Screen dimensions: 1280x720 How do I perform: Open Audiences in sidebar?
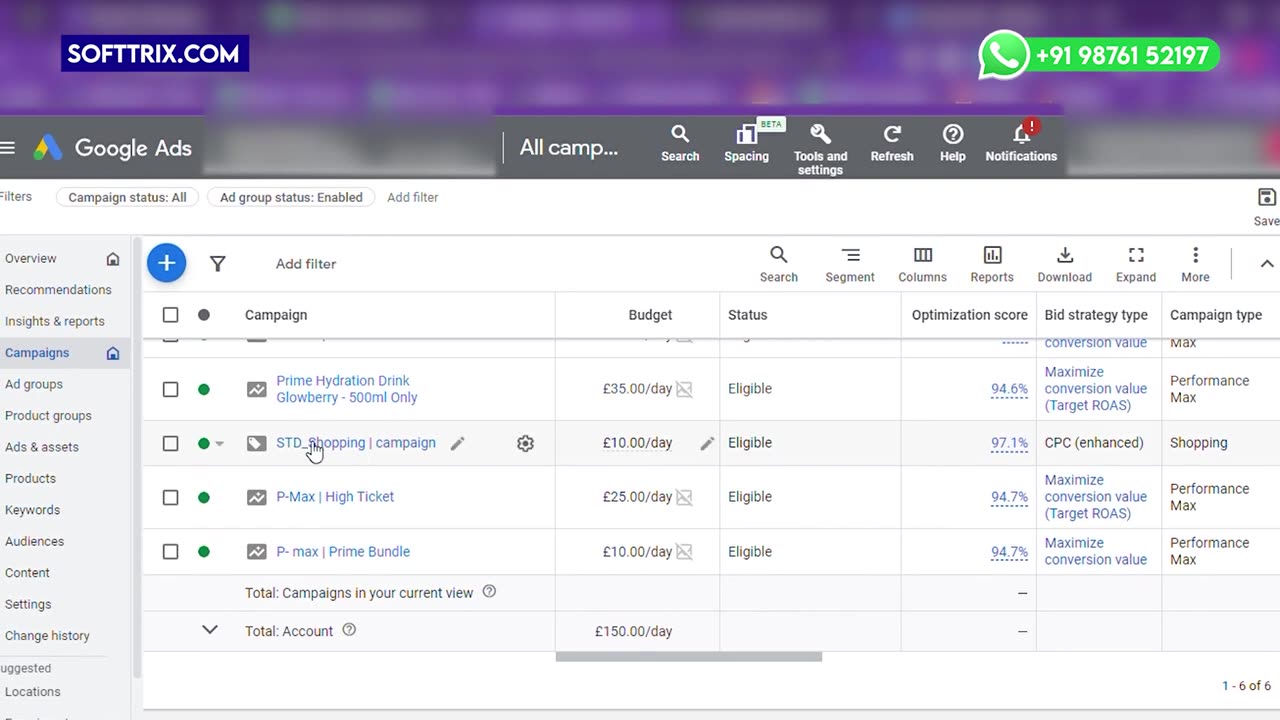34,541
